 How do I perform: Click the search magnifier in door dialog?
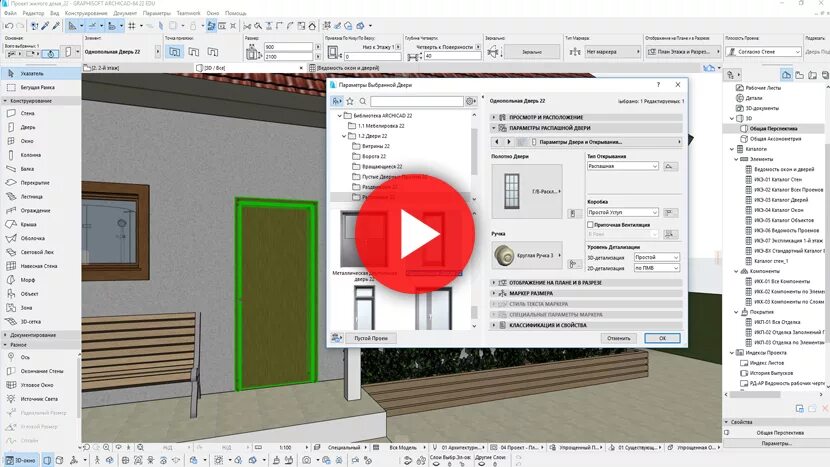pos(363,101)
